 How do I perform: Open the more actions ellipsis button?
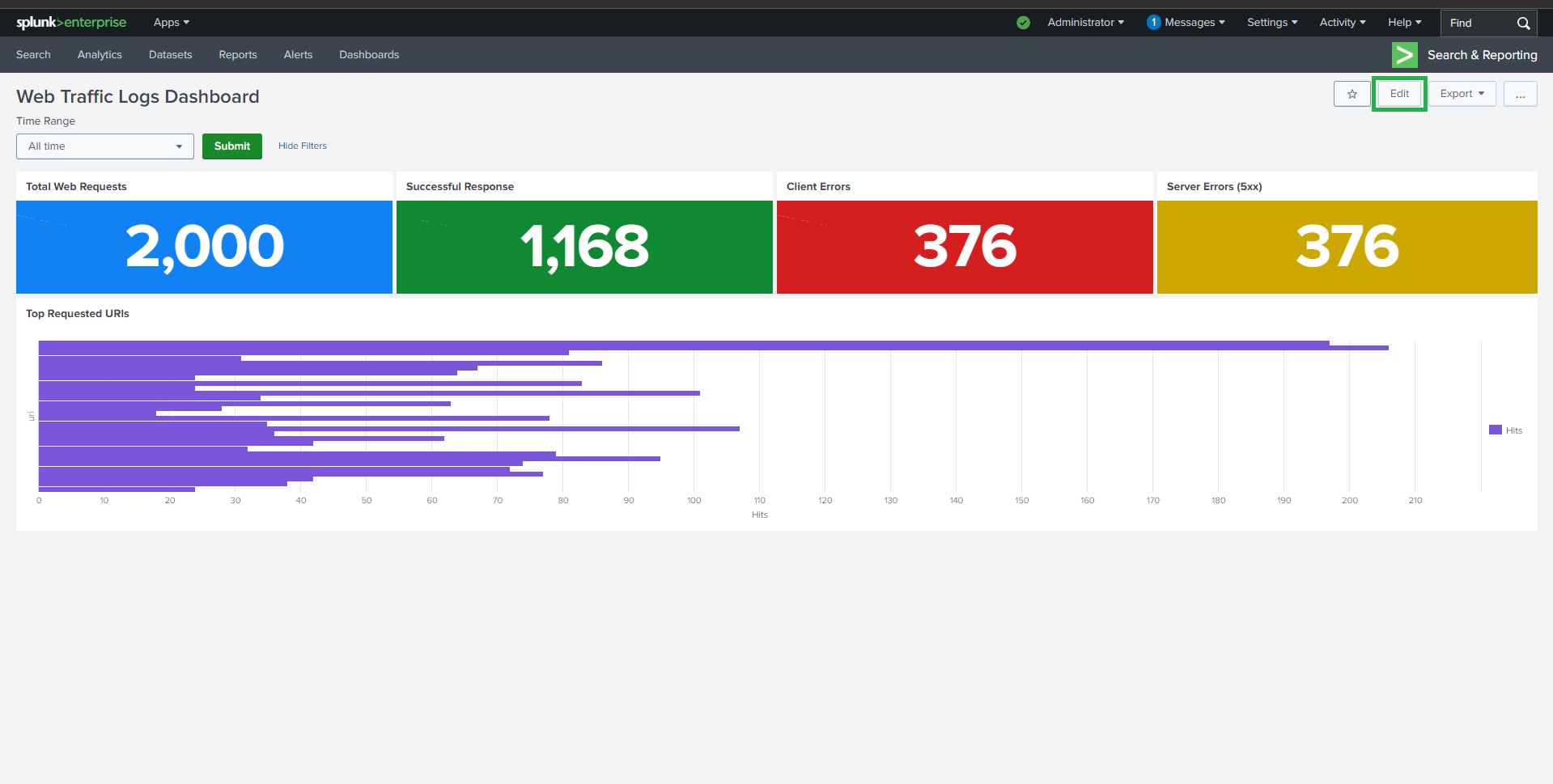click(x=1520, y=94)
